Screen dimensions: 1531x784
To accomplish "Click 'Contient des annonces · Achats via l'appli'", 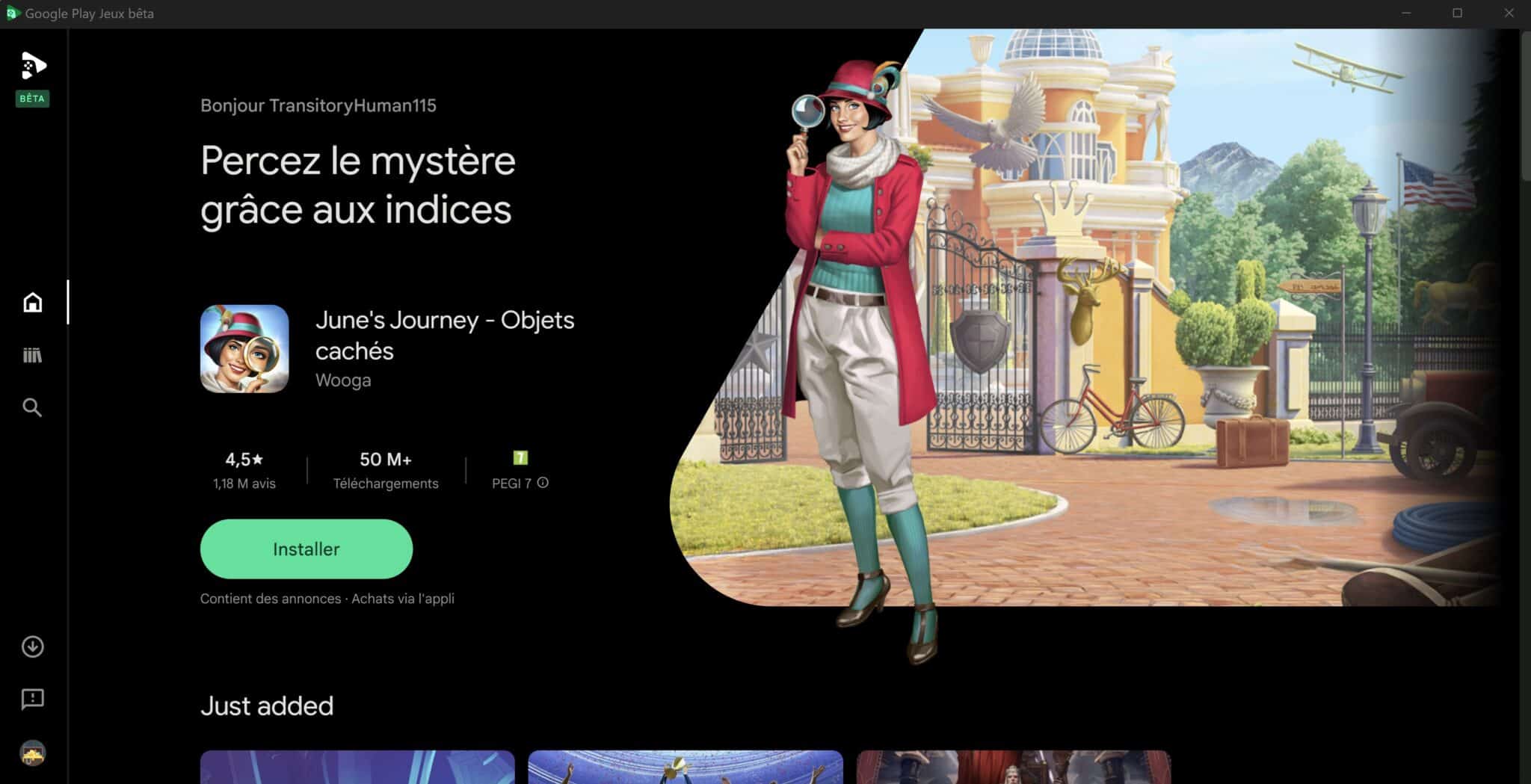I will [x=327, y=599].
